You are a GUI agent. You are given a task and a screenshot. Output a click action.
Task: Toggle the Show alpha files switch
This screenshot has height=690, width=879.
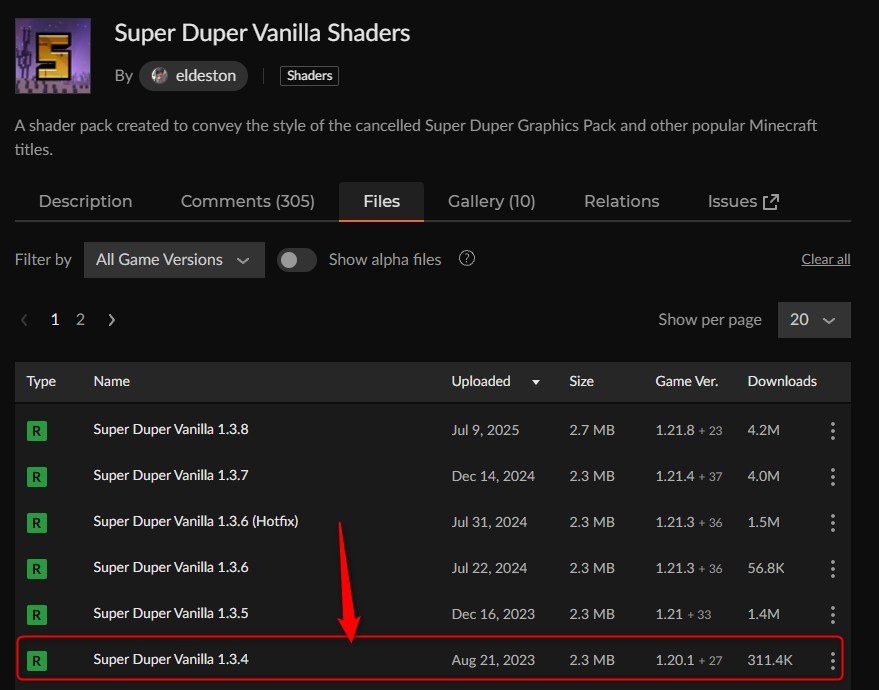297,258
